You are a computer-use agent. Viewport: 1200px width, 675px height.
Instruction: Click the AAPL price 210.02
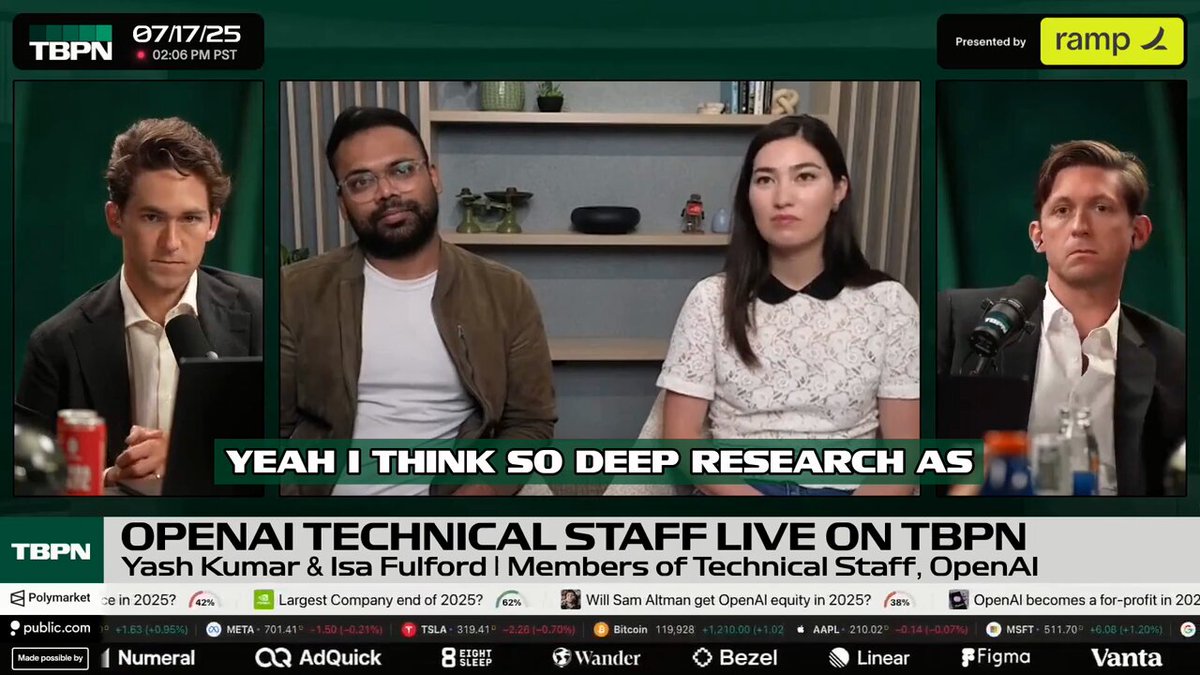pos(866,629)
